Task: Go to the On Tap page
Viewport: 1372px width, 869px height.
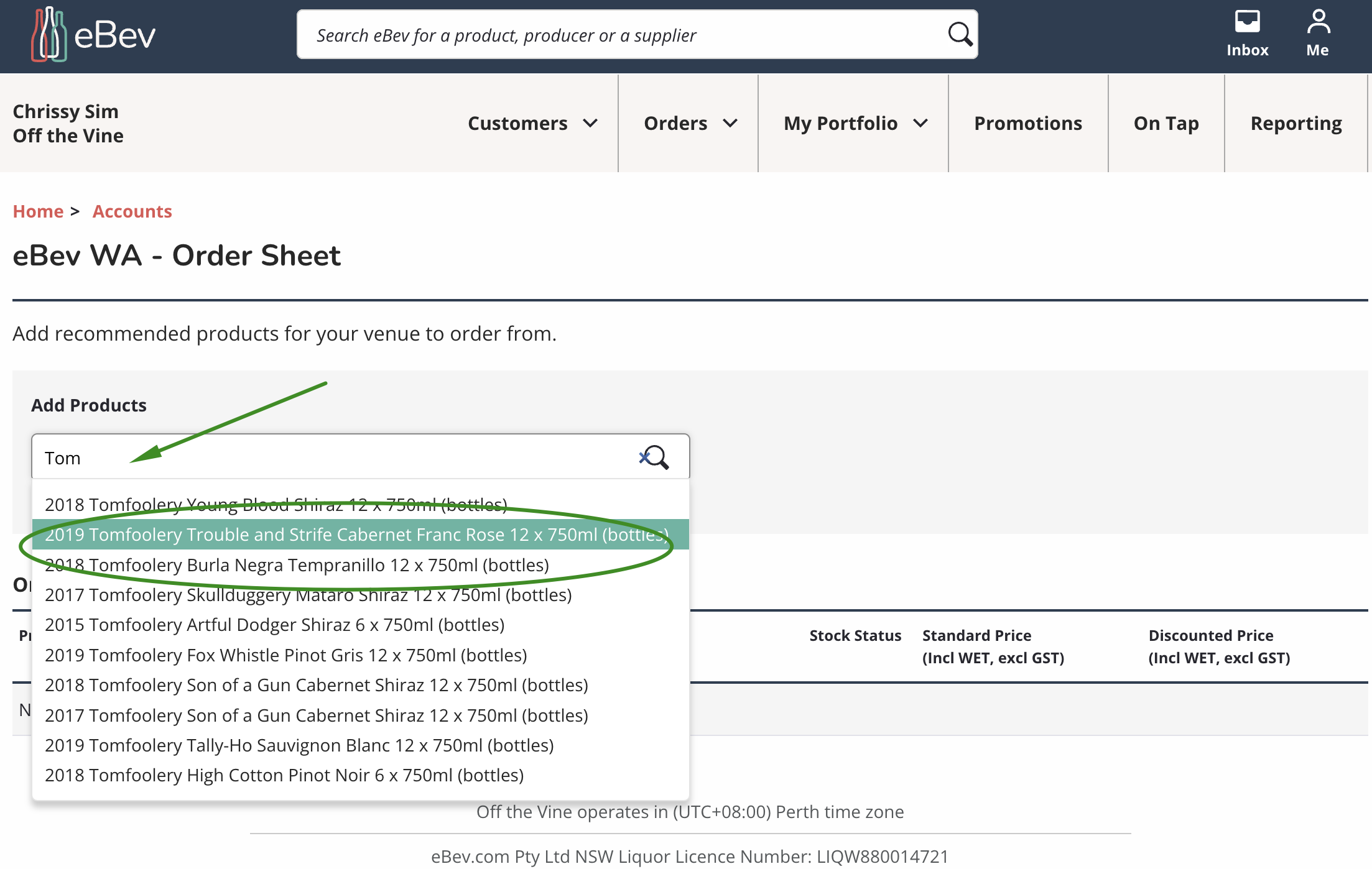Action: [1166, 123]
